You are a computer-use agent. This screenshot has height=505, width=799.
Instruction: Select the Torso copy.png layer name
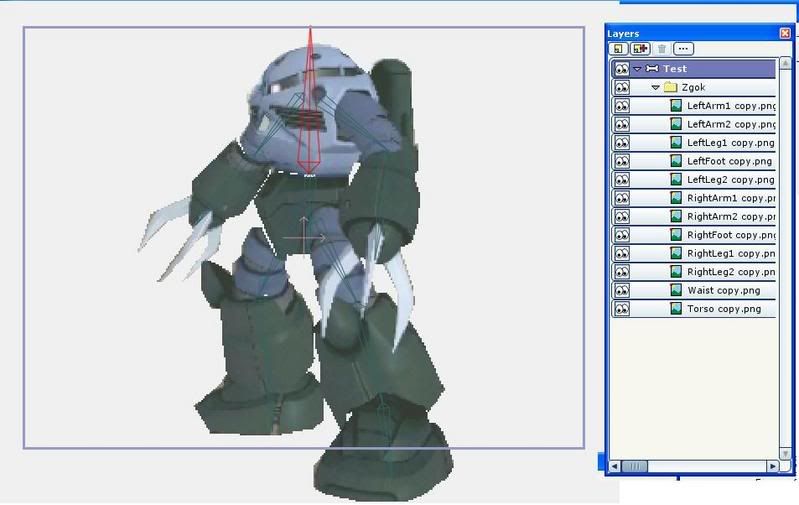click(724, 309)
